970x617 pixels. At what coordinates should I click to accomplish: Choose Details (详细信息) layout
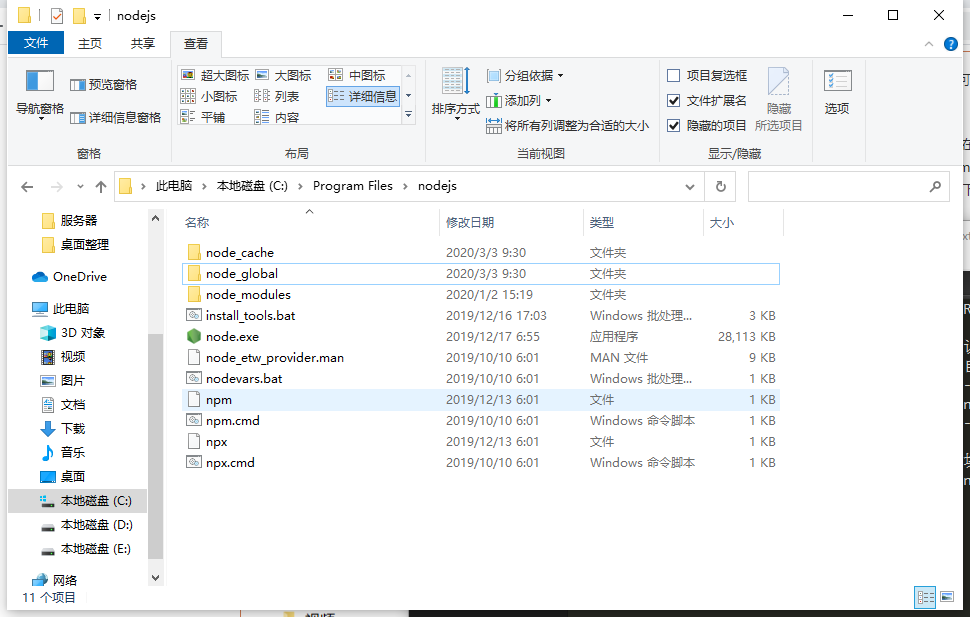point(363,97)
